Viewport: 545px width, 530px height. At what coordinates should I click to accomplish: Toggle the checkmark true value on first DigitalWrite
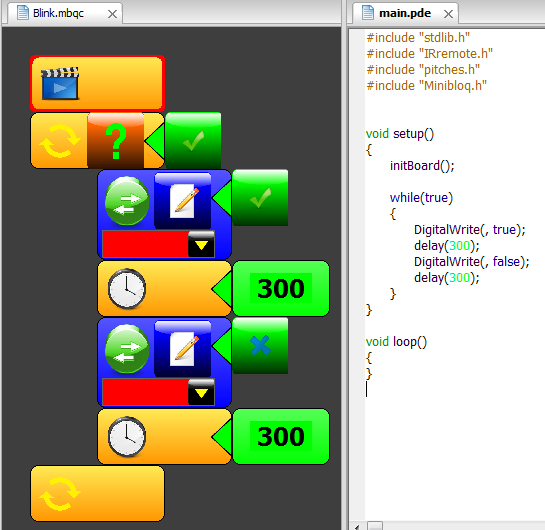[x=260, y=198]
